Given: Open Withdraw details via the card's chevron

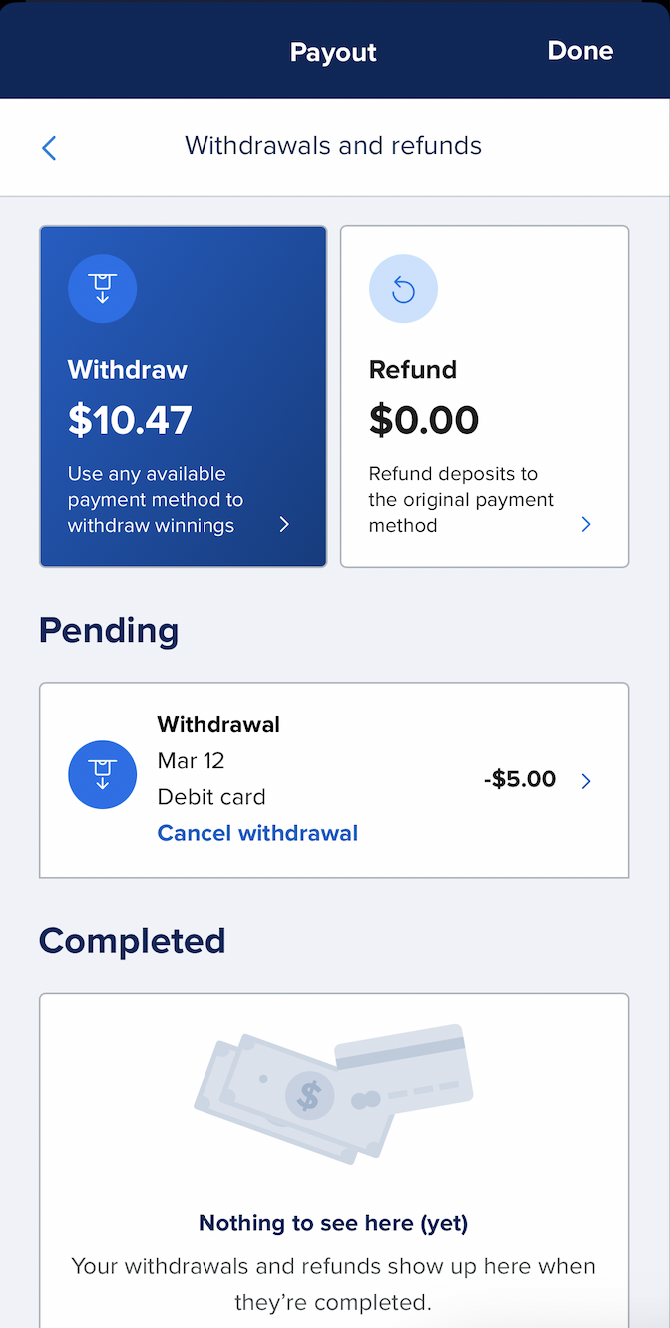Looking at the screenshot, I should (283, 523).
